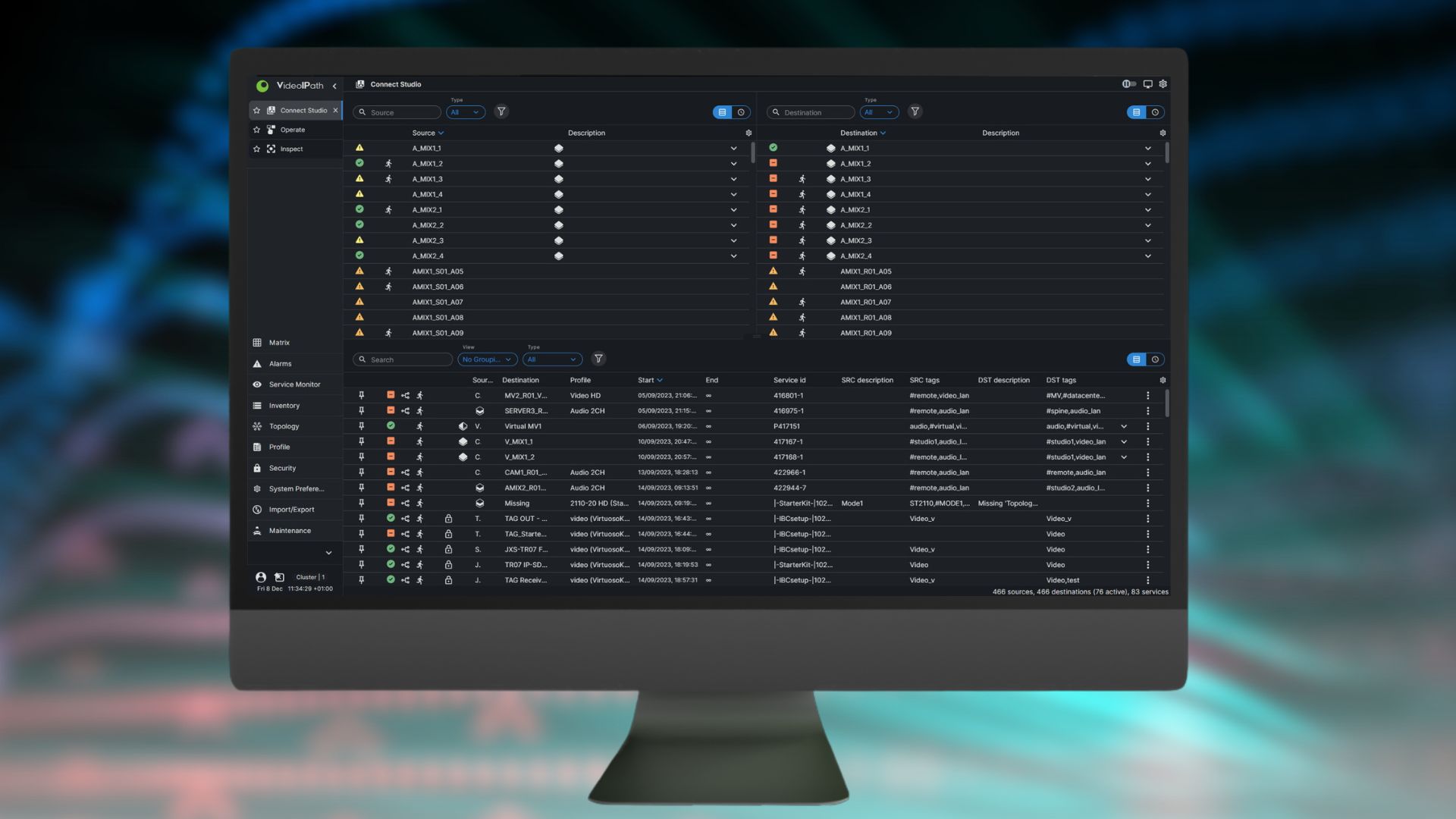This screenshot has width=1456, height=819.
Task: Switch to the Inspect view
Action: 291,149
